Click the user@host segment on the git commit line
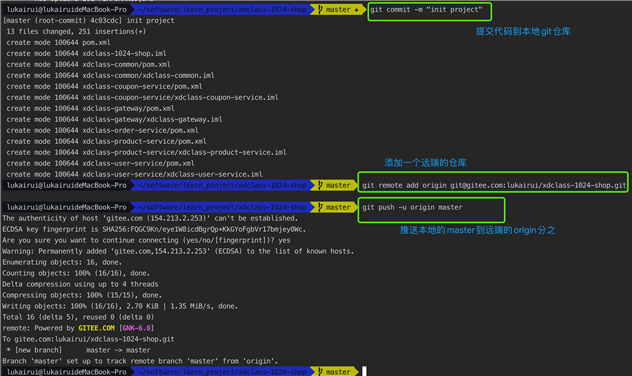Image resolution: width=632 pixels, height=376 pixels. (66, 10)
